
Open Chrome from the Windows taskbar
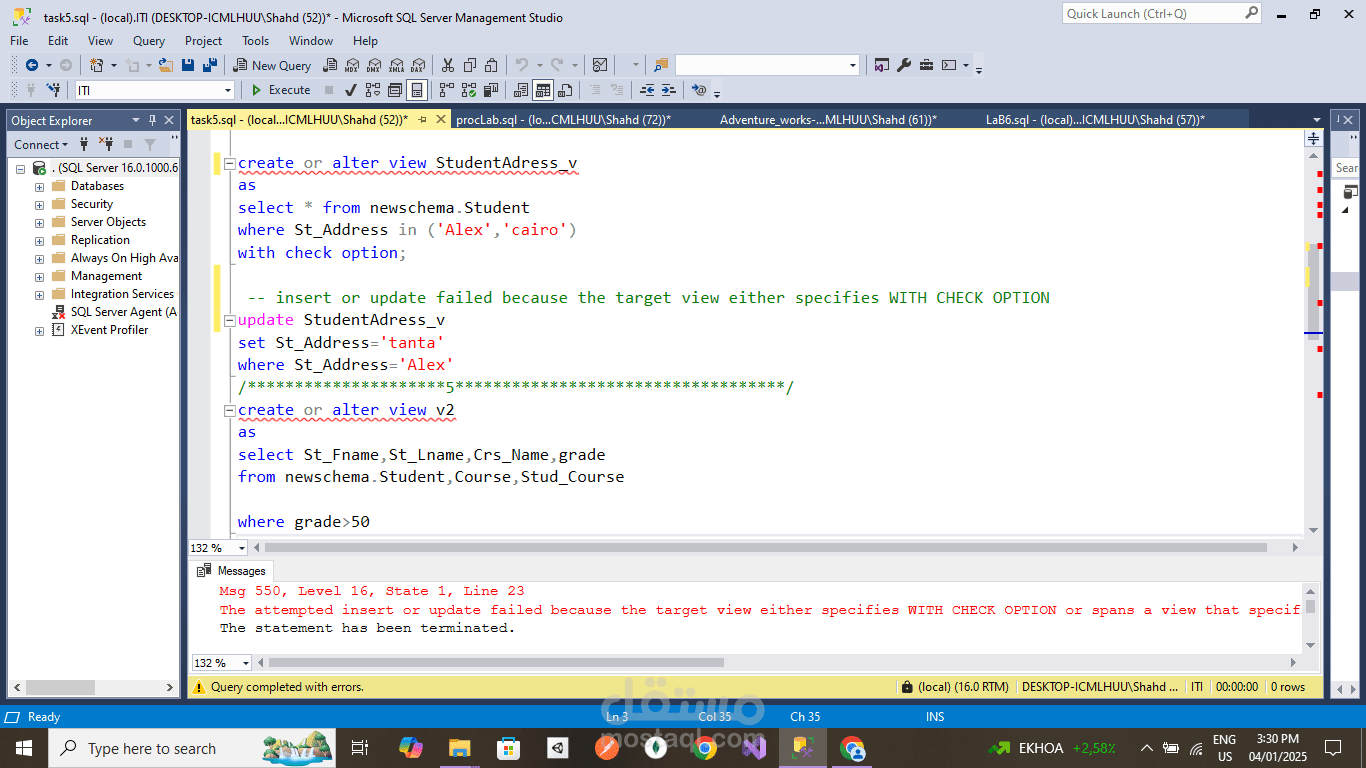705,748
